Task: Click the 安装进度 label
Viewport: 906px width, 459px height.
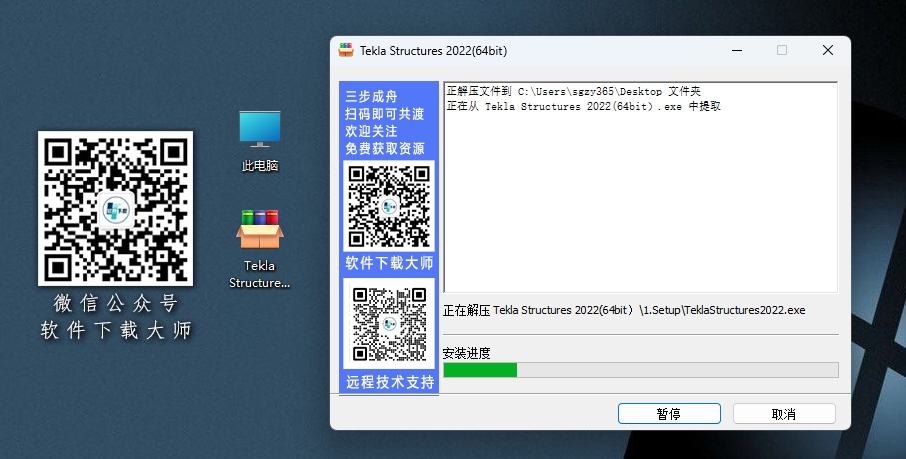Action: (x=466, y=353)
